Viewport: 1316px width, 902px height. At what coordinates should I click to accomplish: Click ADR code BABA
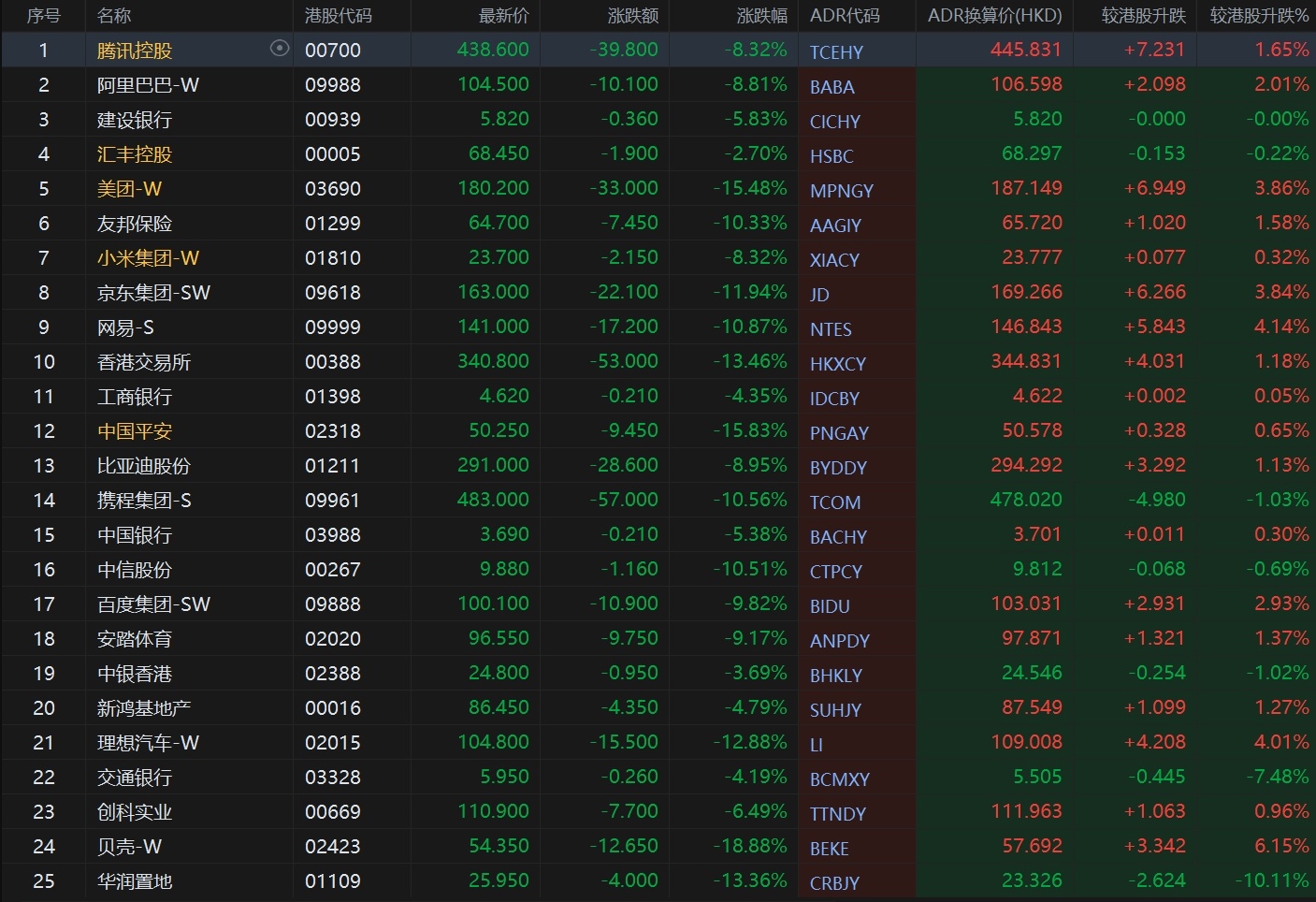pos(832,87)
